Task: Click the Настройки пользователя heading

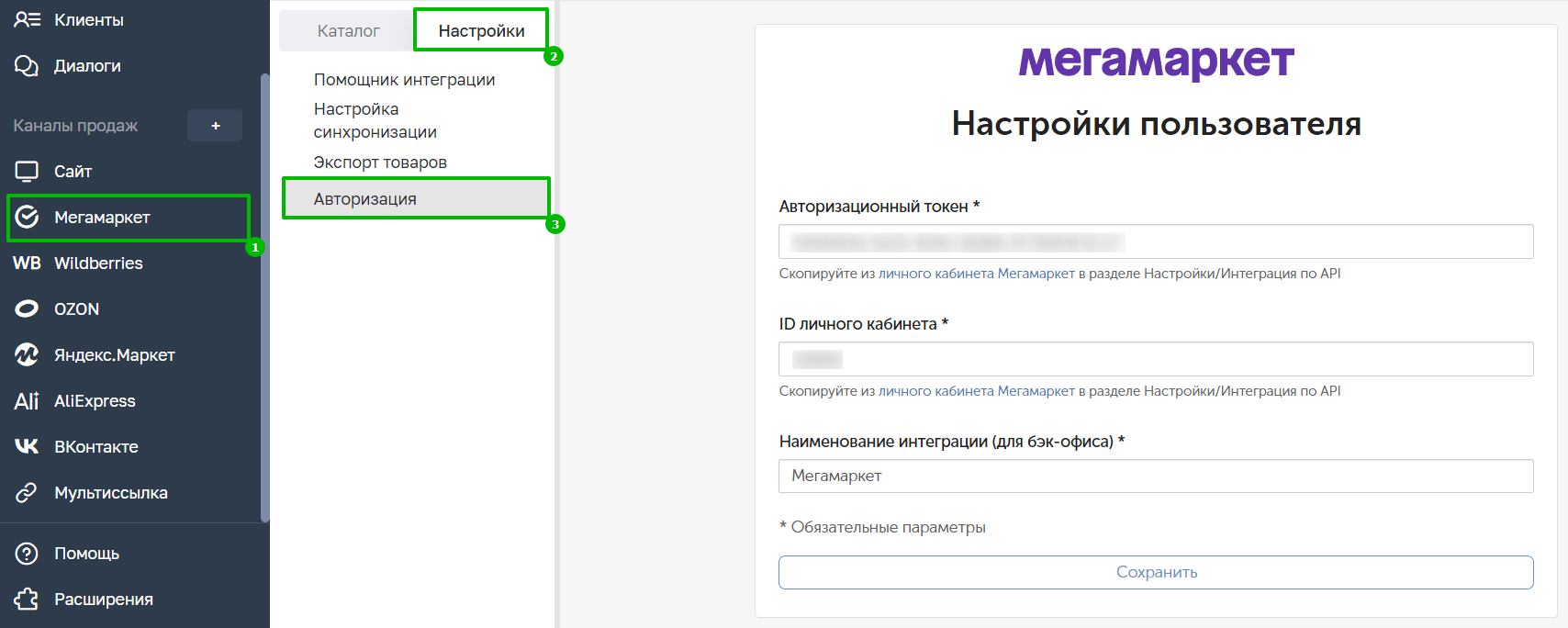Action: tap(1156, 123)
